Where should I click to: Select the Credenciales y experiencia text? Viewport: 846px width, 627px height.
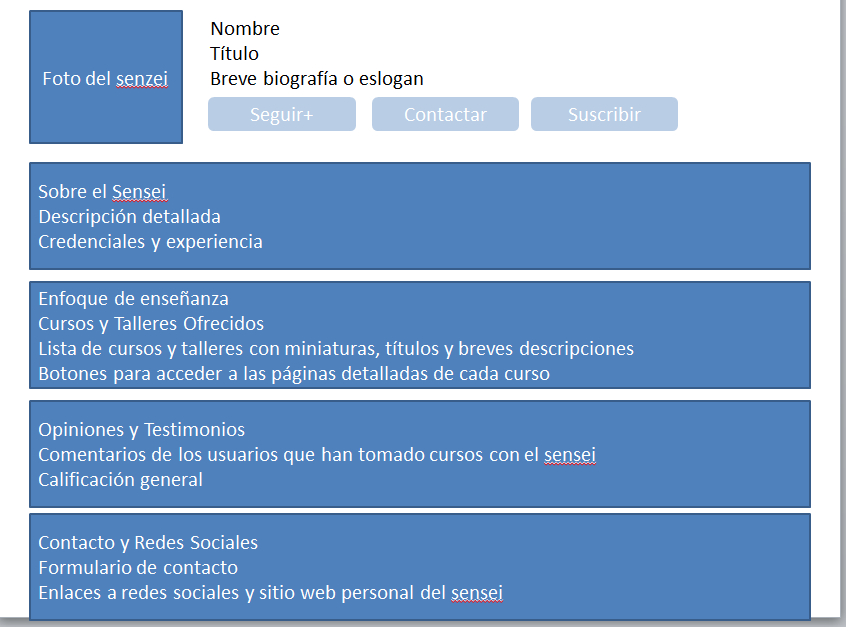[x=150, y=242]
